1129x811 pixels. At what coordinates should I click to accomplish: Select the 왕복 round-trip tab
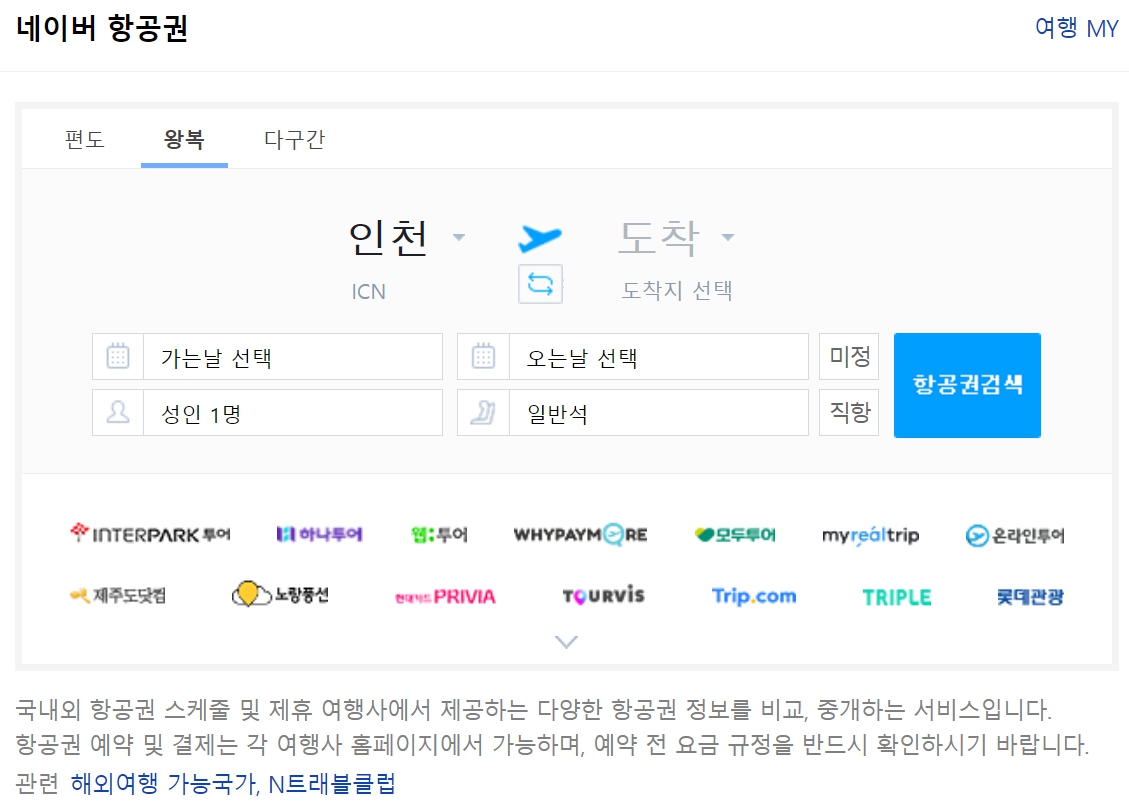pyautogui.click(x=184, y=139)
